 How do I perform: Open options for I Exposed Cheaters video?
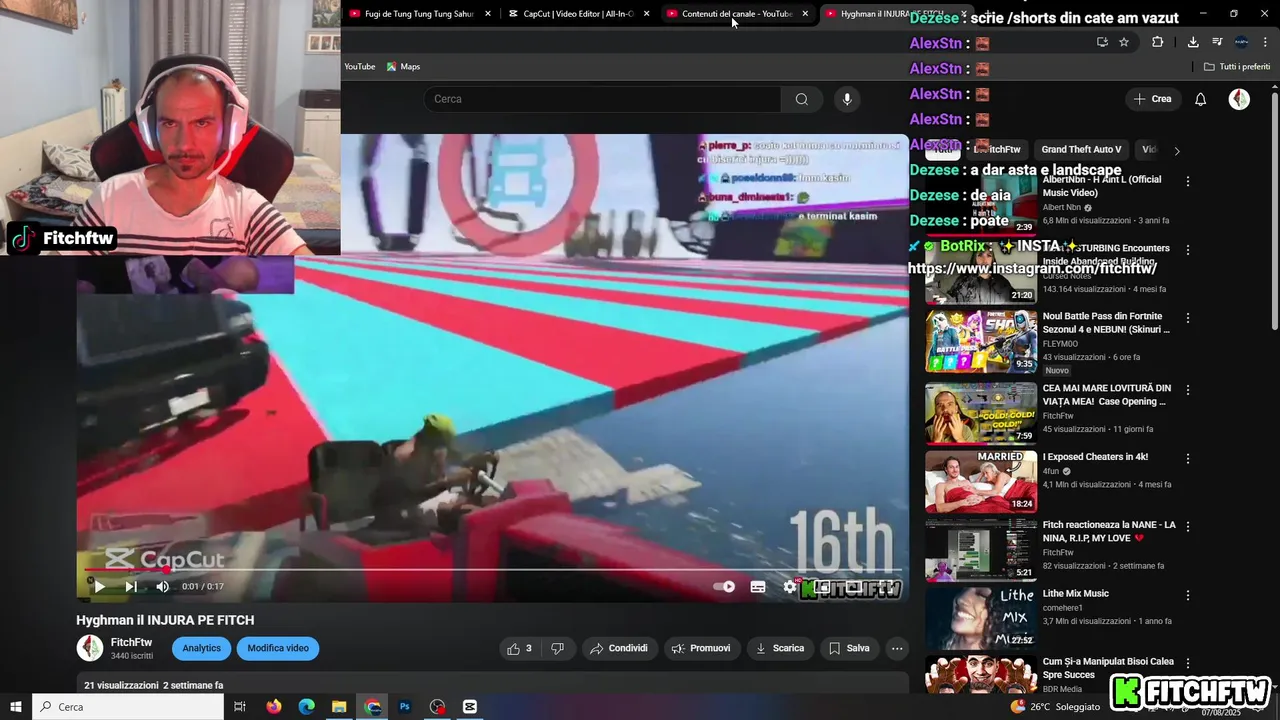(1188, 458)
